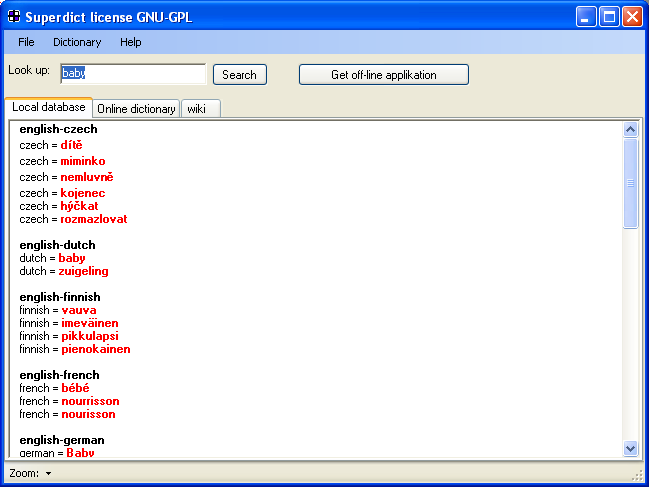This screenshot has height=487, width=649.
Task: Close the Superdict window
Action: tap(632, 17)
